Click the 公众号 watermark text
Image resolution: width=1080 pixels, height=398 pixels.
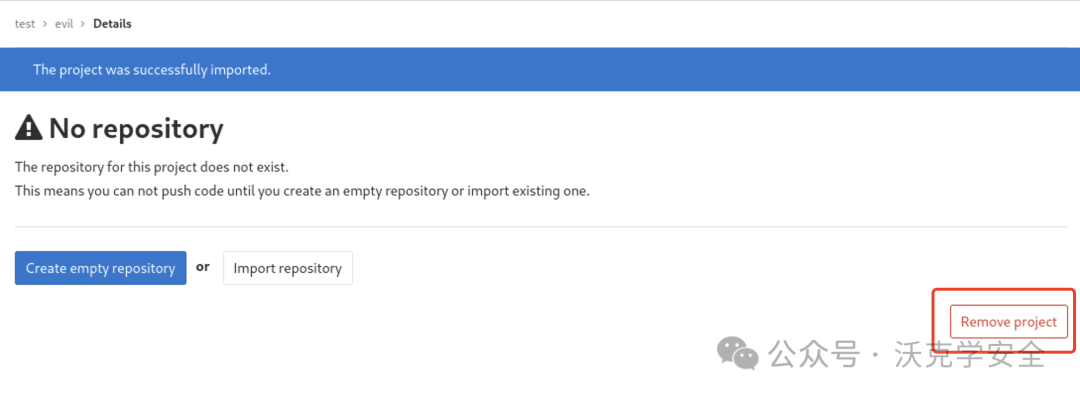(814, 355)
